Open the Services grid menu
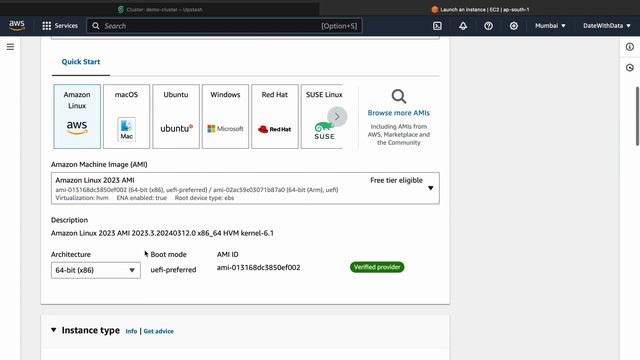The height and width of the screenshot is (360, 640). pos(47,26)
